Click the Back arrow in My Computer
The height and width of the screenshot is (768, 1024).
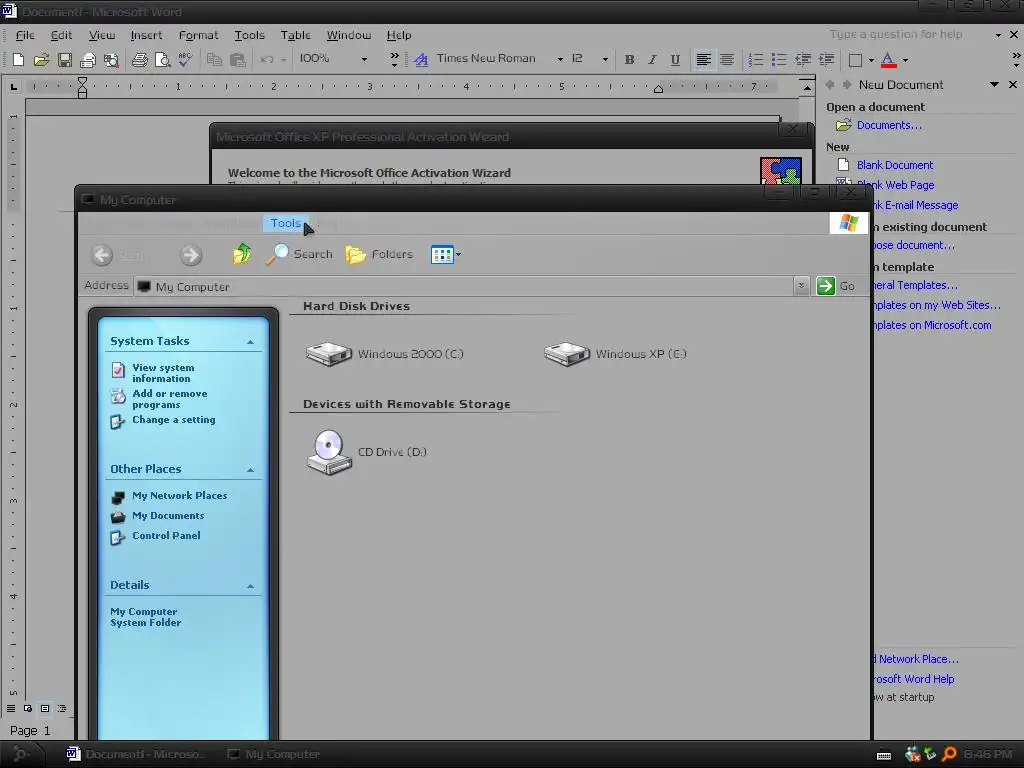tap(102, 255)
